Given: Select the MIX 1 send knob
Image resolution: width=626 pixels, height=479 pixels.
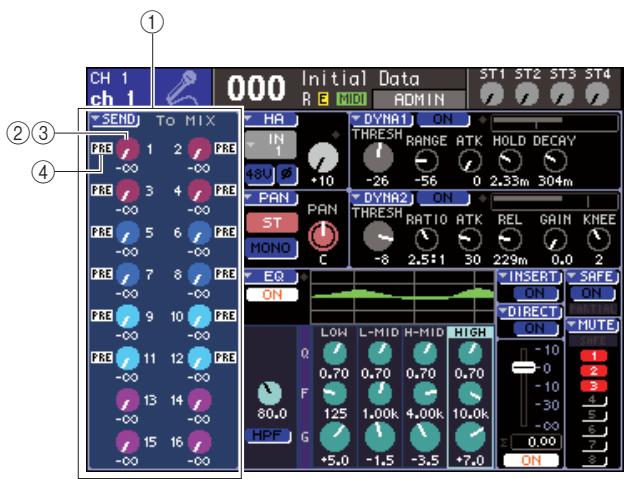Looking at the screenshot, I should (128, 149).
